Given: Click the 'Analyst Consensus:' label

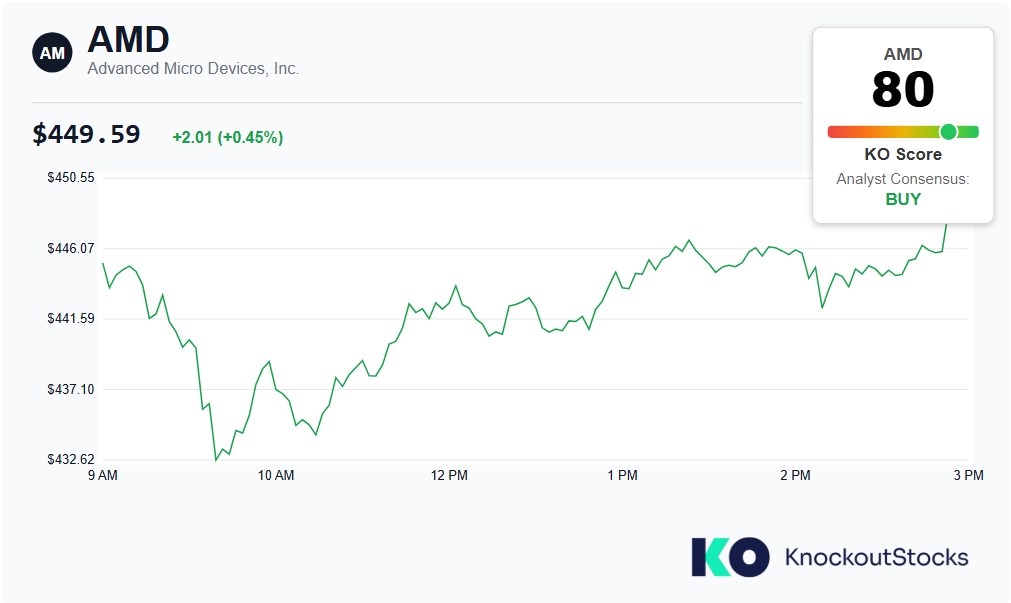Looking at the screenshot, I should pyautogui.click(x=903, y=179).
